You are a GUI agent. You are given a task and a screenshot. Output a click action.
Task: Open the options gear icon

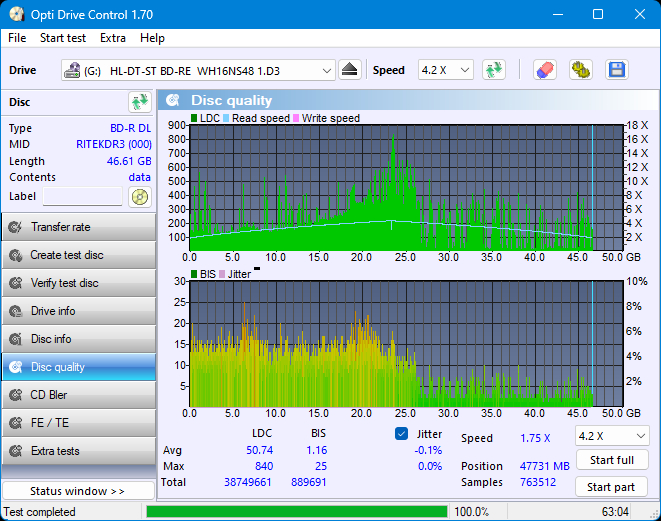tap(581, 70)
